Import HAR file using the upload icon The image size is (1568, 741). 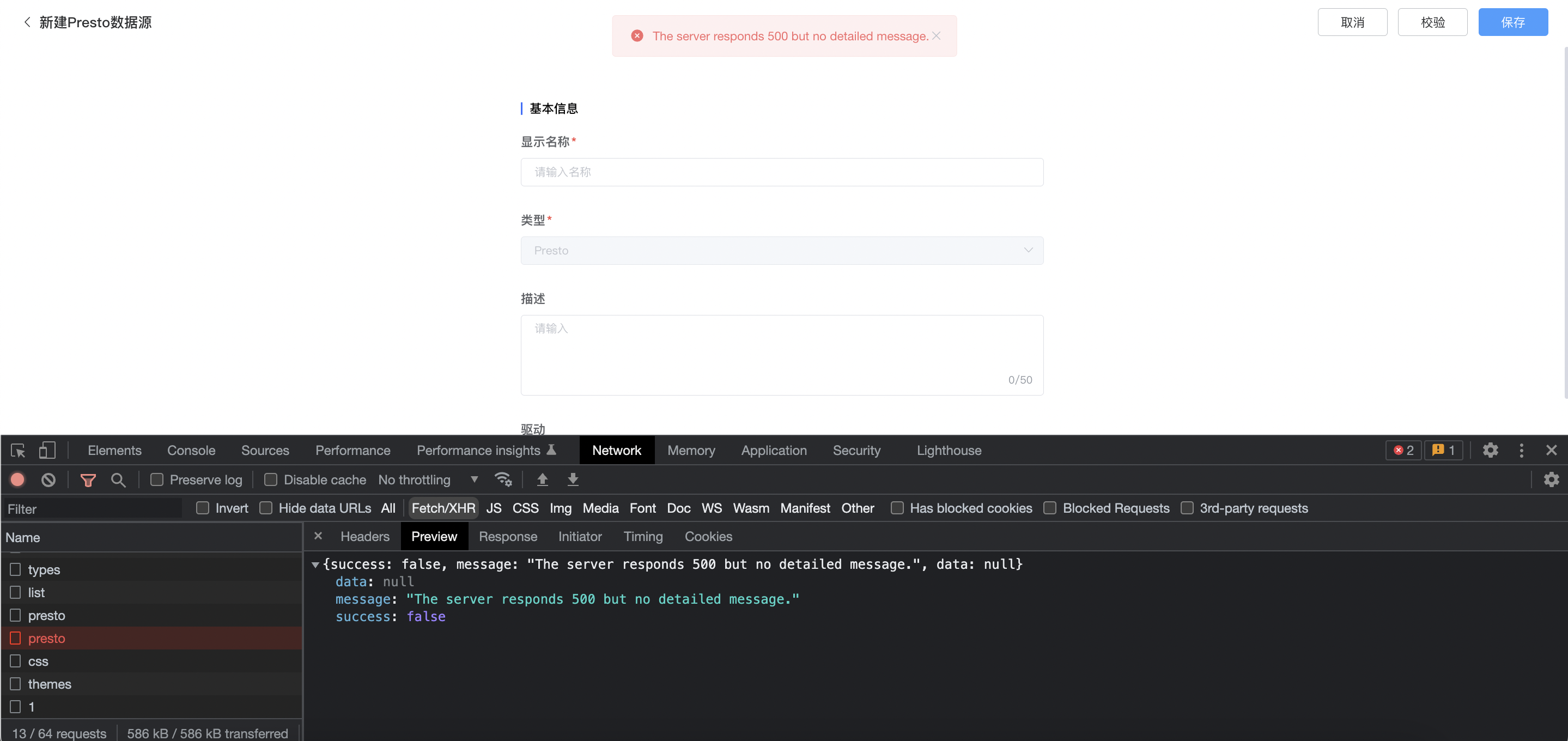click(x=542, y=480)
